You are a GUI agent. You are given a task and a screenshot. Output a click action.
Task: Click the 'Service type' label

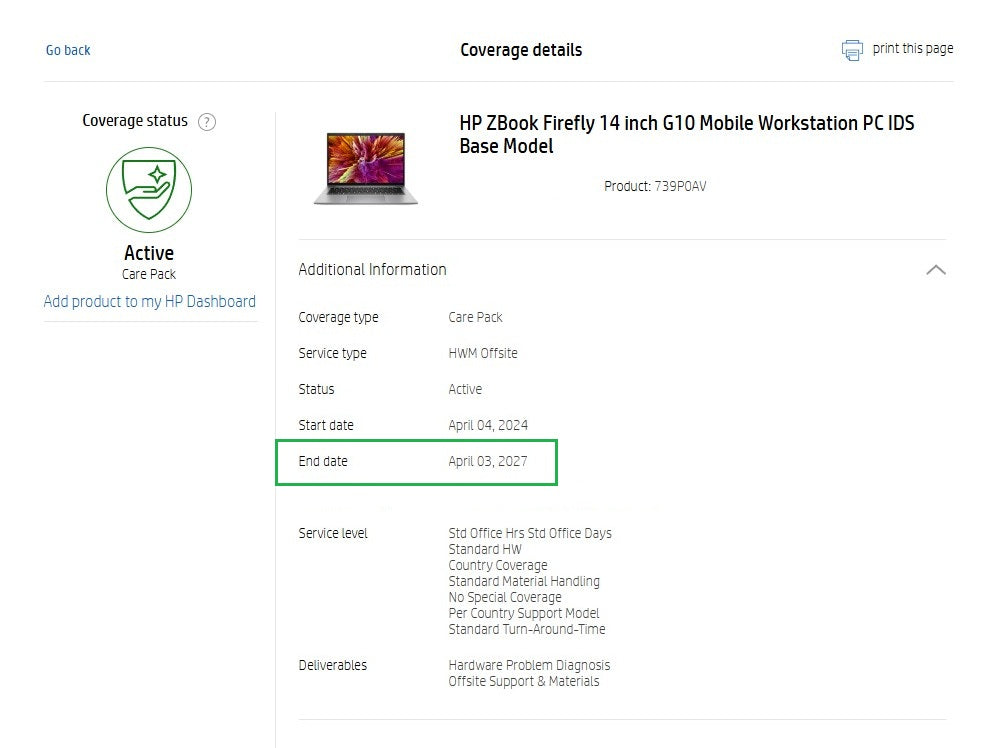pyautogui.click(x=333, y=353)
